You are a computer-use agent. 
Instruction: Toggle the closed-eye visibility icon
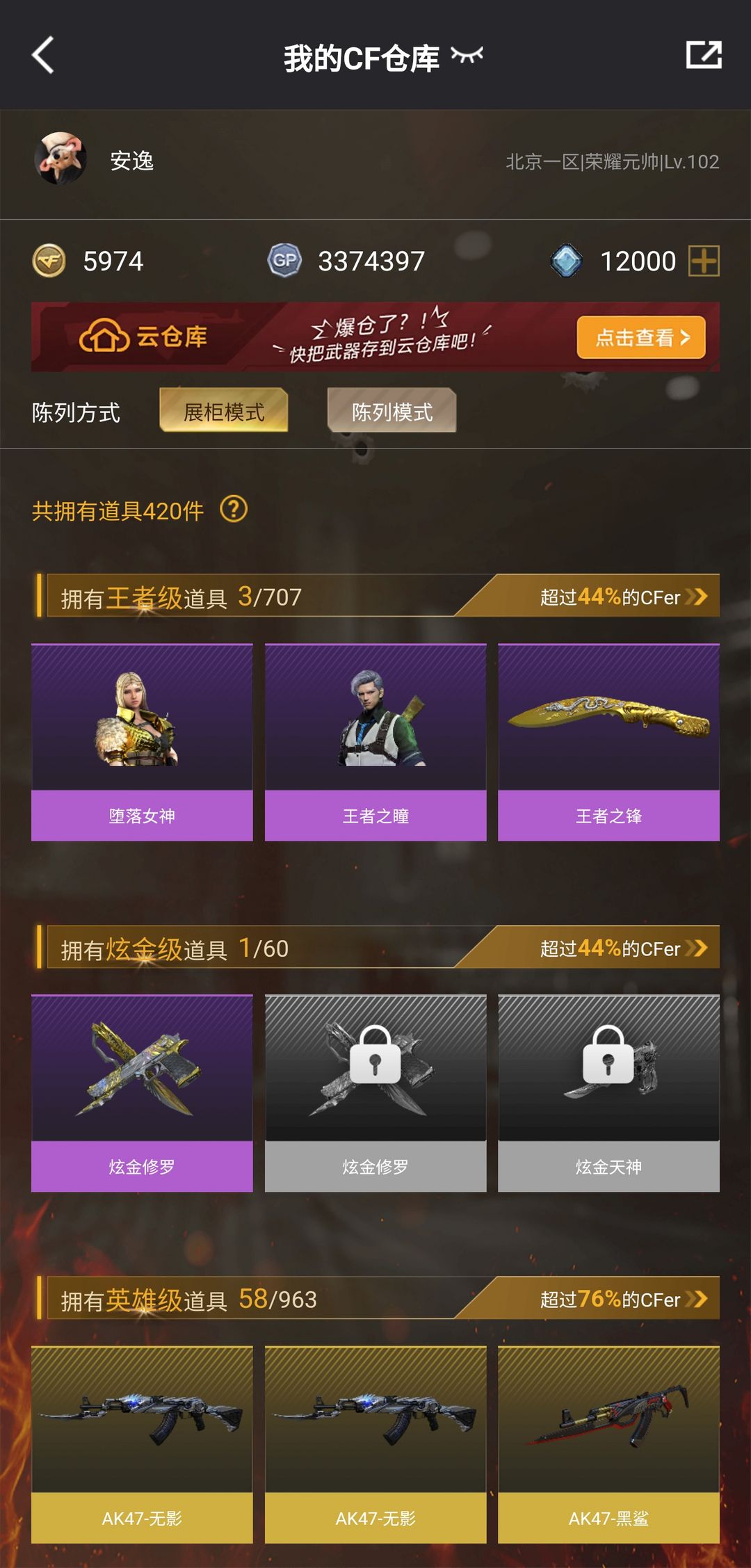467,55
